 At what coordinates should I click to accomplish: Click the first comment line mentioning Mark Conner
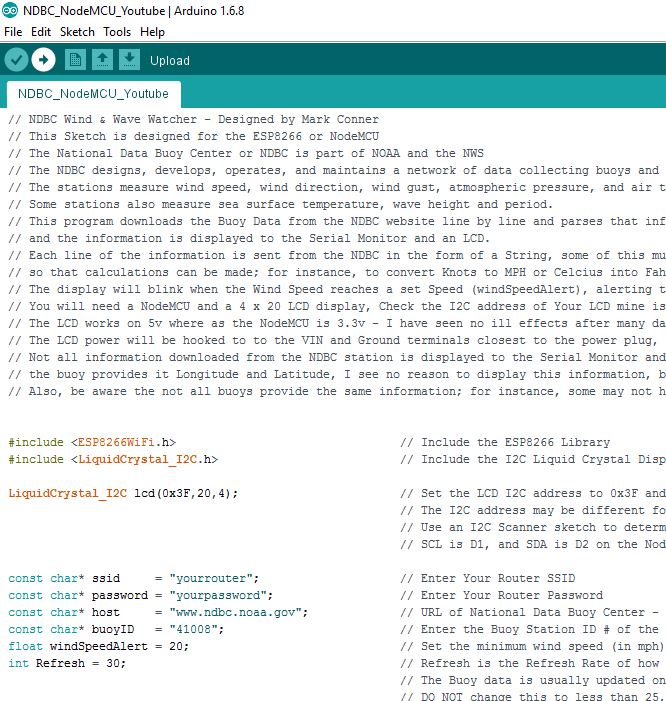pyautogui.click(x=193, y=120)
